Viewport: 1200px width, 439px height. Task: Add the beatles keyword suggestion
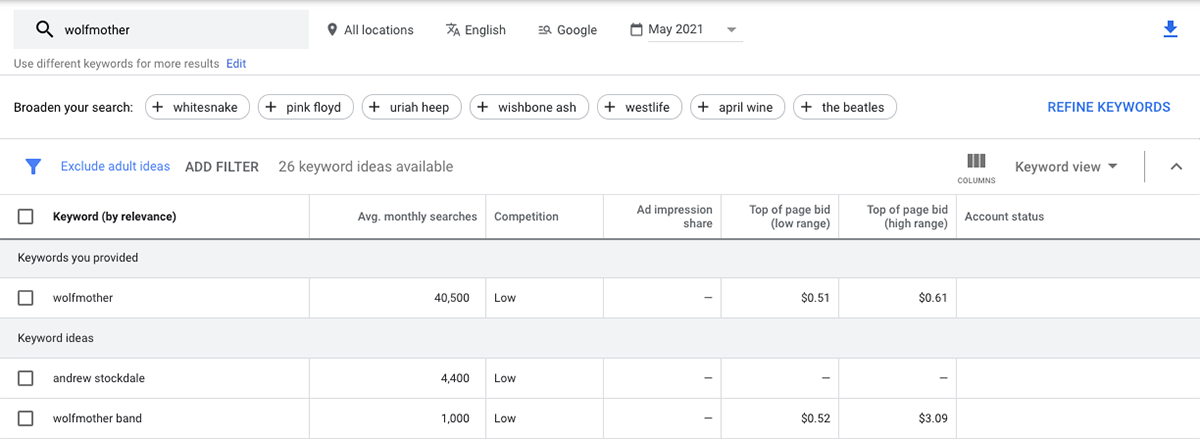(845, 107)
